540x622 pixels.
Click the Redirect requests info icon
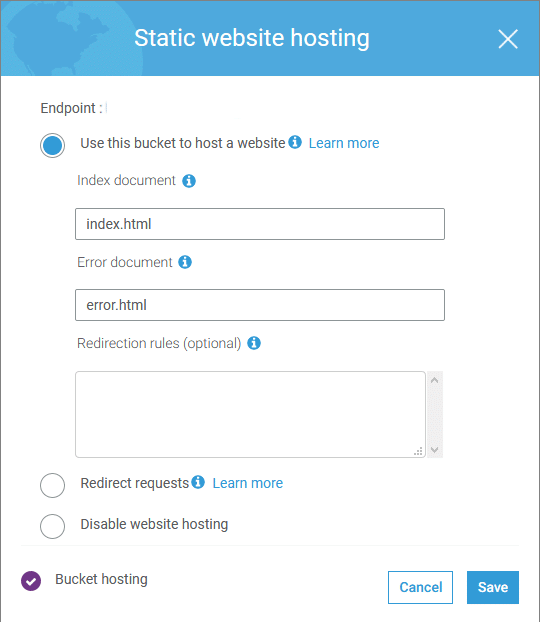198,482
